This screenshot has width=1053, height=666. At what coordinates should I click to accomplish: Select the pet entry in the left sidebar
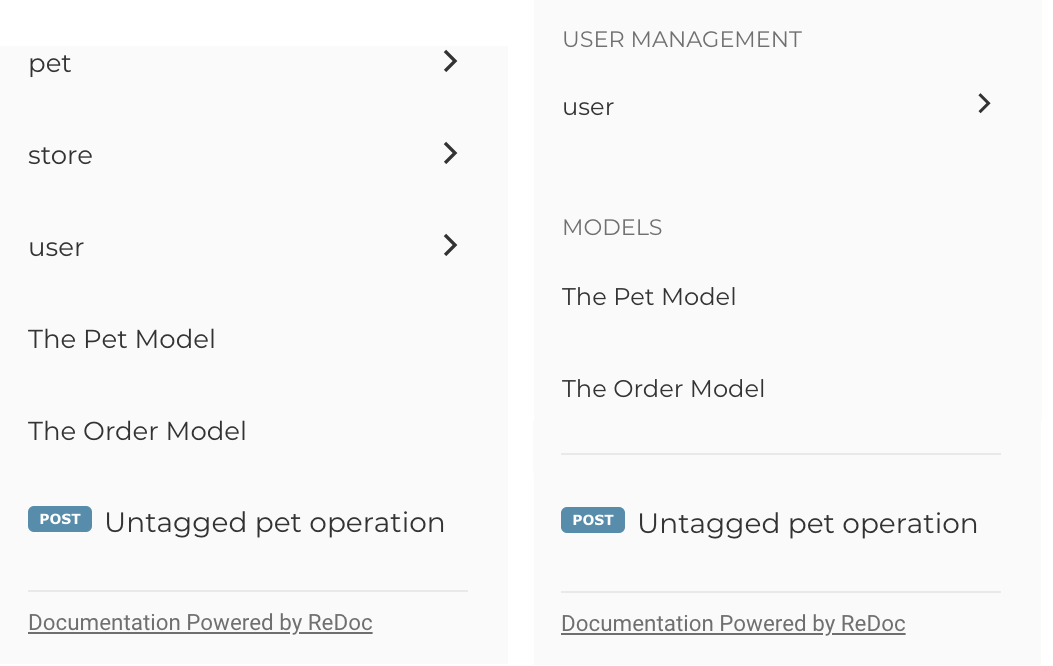pos(50,63)
